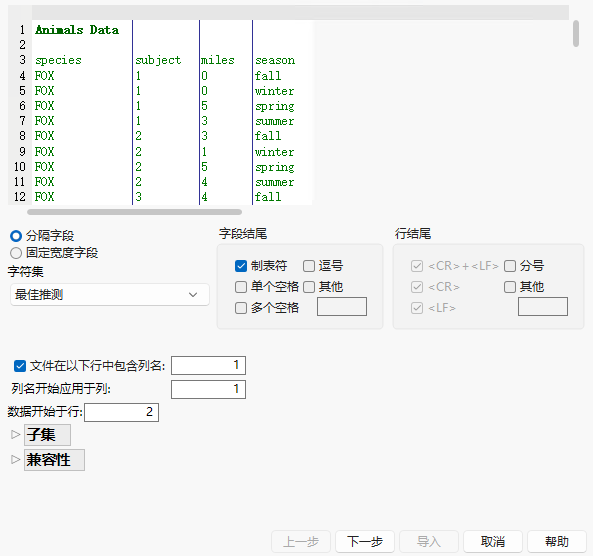Click the custom field delimiter text box
The image size is (593, 556).
tap(342, 306)
